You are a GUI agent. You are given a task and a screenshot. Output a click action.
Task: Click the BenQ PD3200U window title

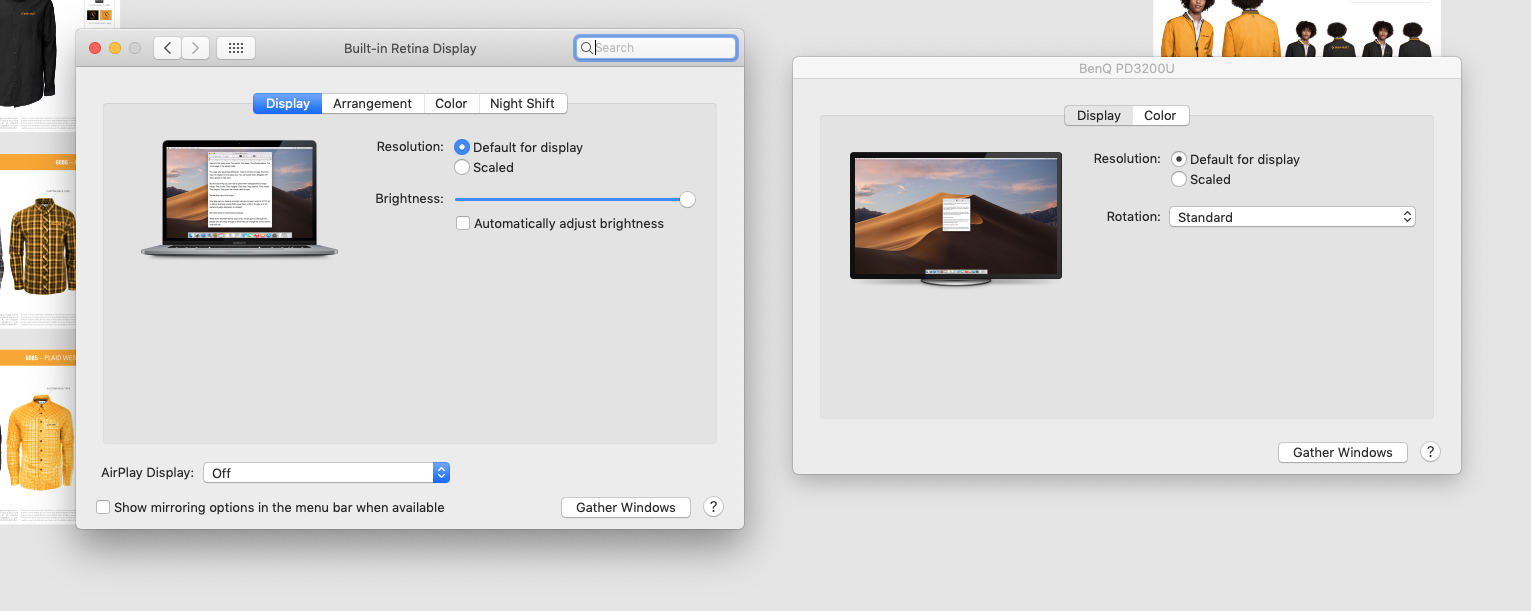(1126, 71)
